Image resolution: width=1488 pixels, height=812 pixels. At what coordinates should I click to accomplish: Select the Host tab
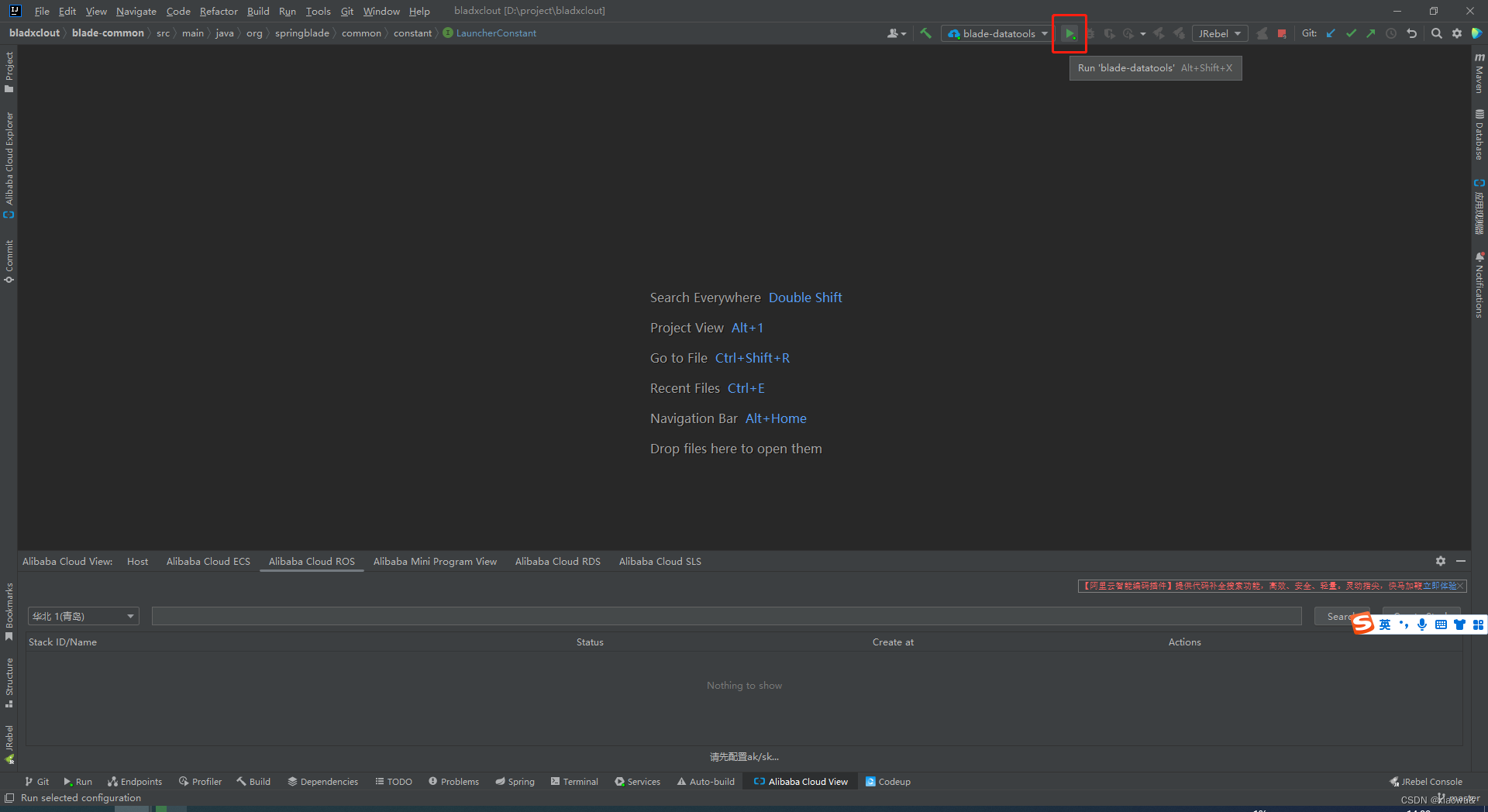[137, 561]
